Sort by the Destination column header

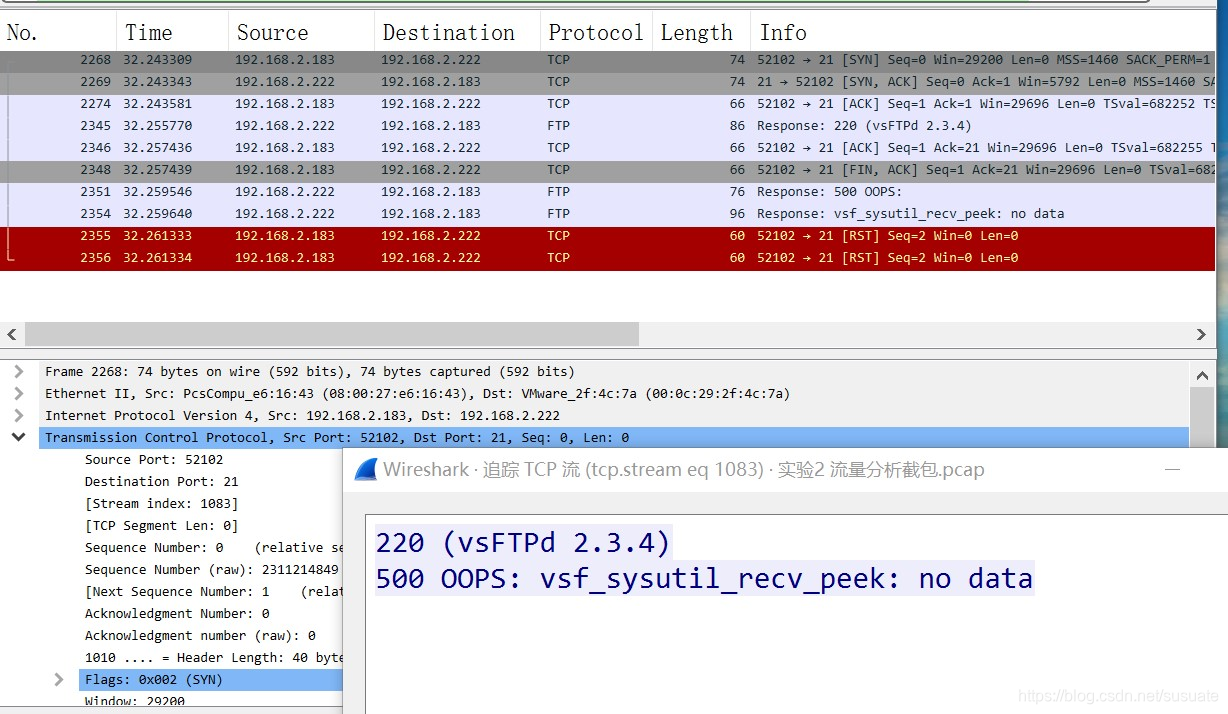[457, 32]
